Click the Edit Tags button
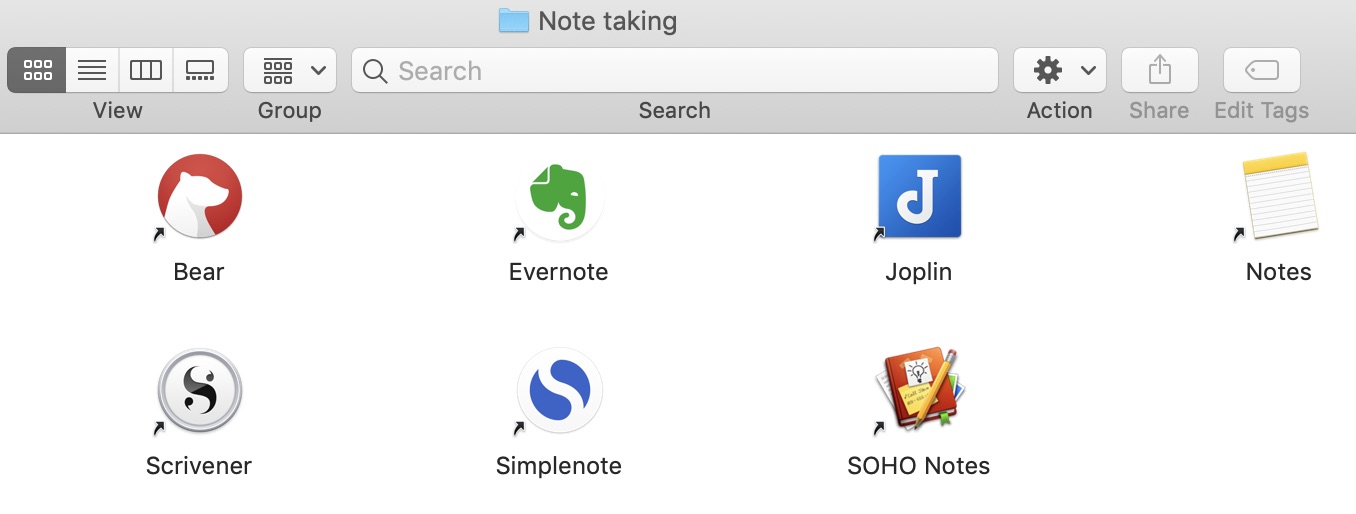The height and width of the screenshot is (514, 1356). [1261, 70]
